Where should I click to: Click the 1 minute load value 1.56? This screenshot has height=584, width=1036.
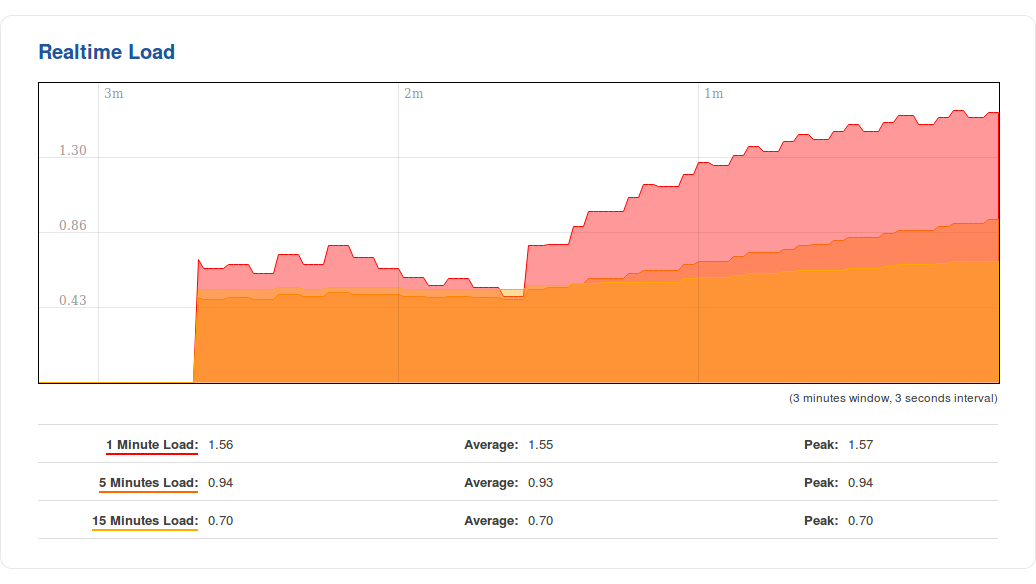coord(220,445)
